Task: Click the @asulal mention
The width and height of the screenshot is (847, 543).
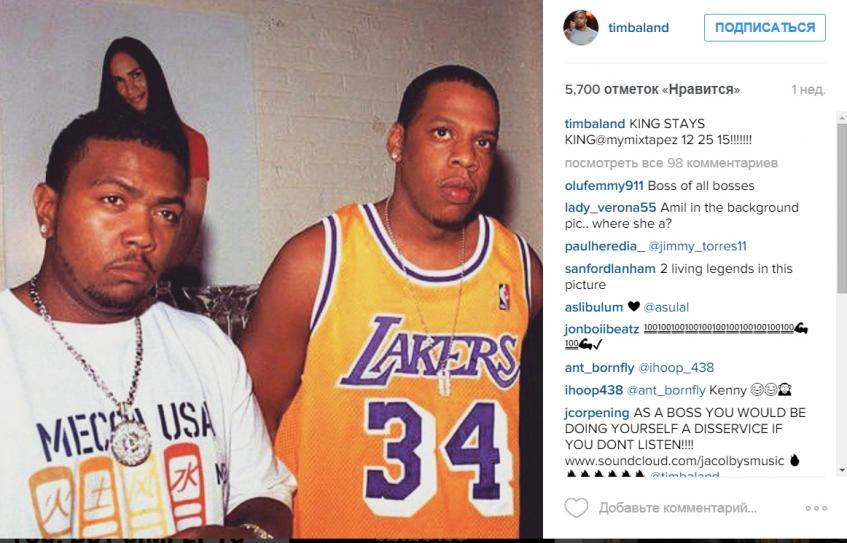Action: coord(666,307)
